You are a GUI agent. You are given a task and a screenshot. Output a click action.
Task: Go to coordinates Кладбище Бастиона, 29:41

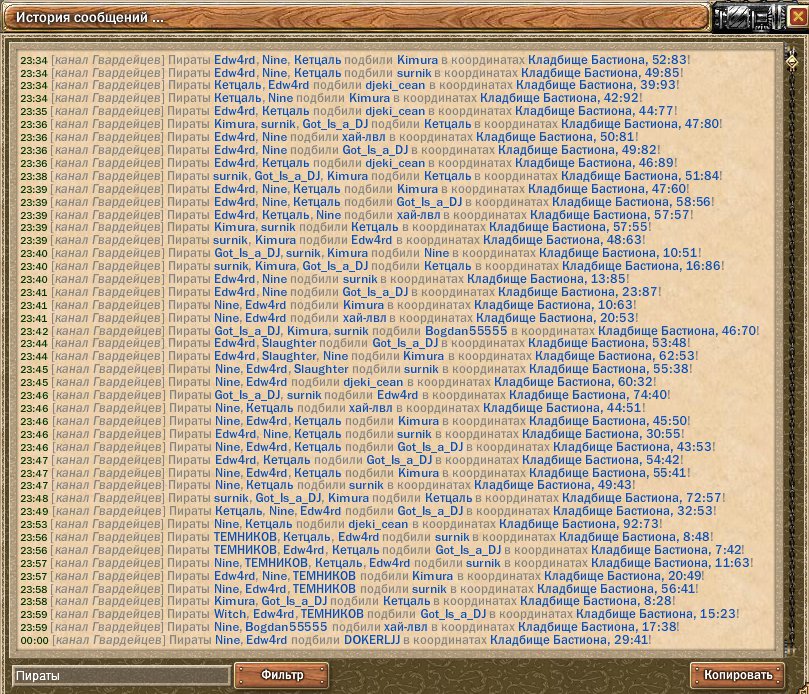coord(570,640)
